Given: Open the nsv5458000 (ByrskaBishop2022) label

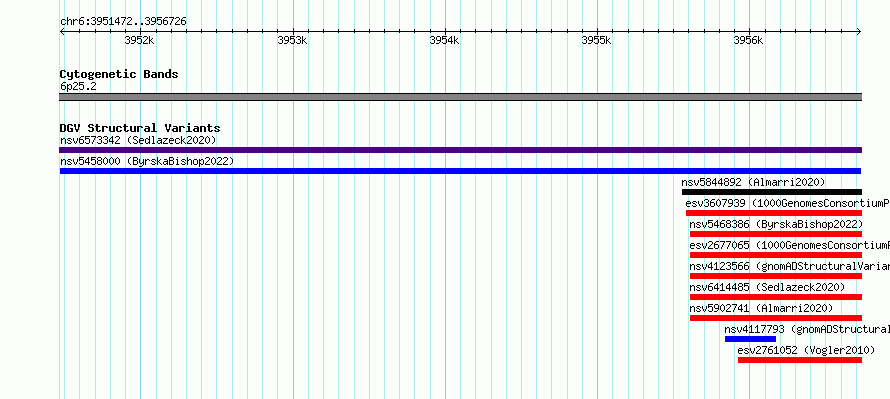Looking at the screenshot, I should click(146, 161).
